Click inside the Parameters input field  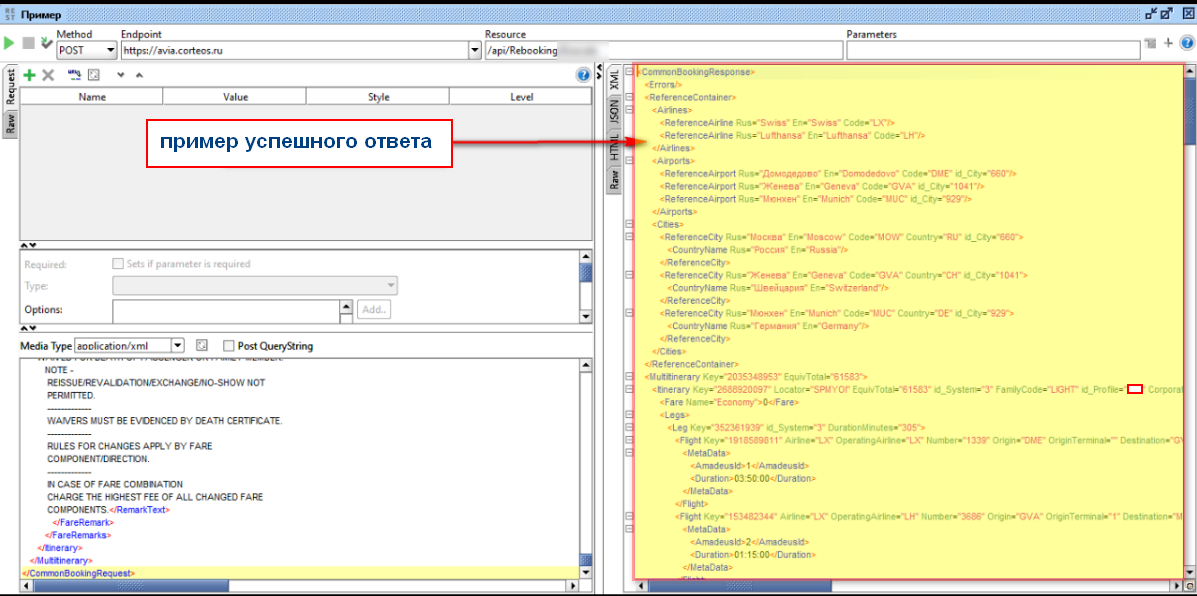[x=992, y=50]
